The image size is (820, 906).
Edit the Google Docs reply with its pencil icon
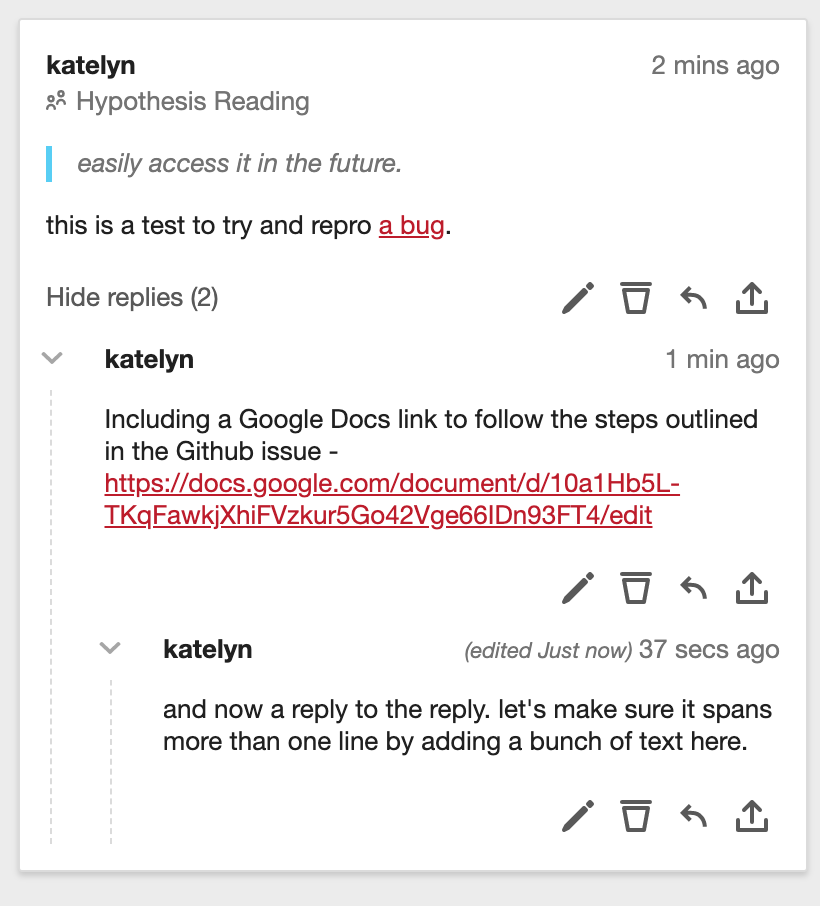coord(577,588)
